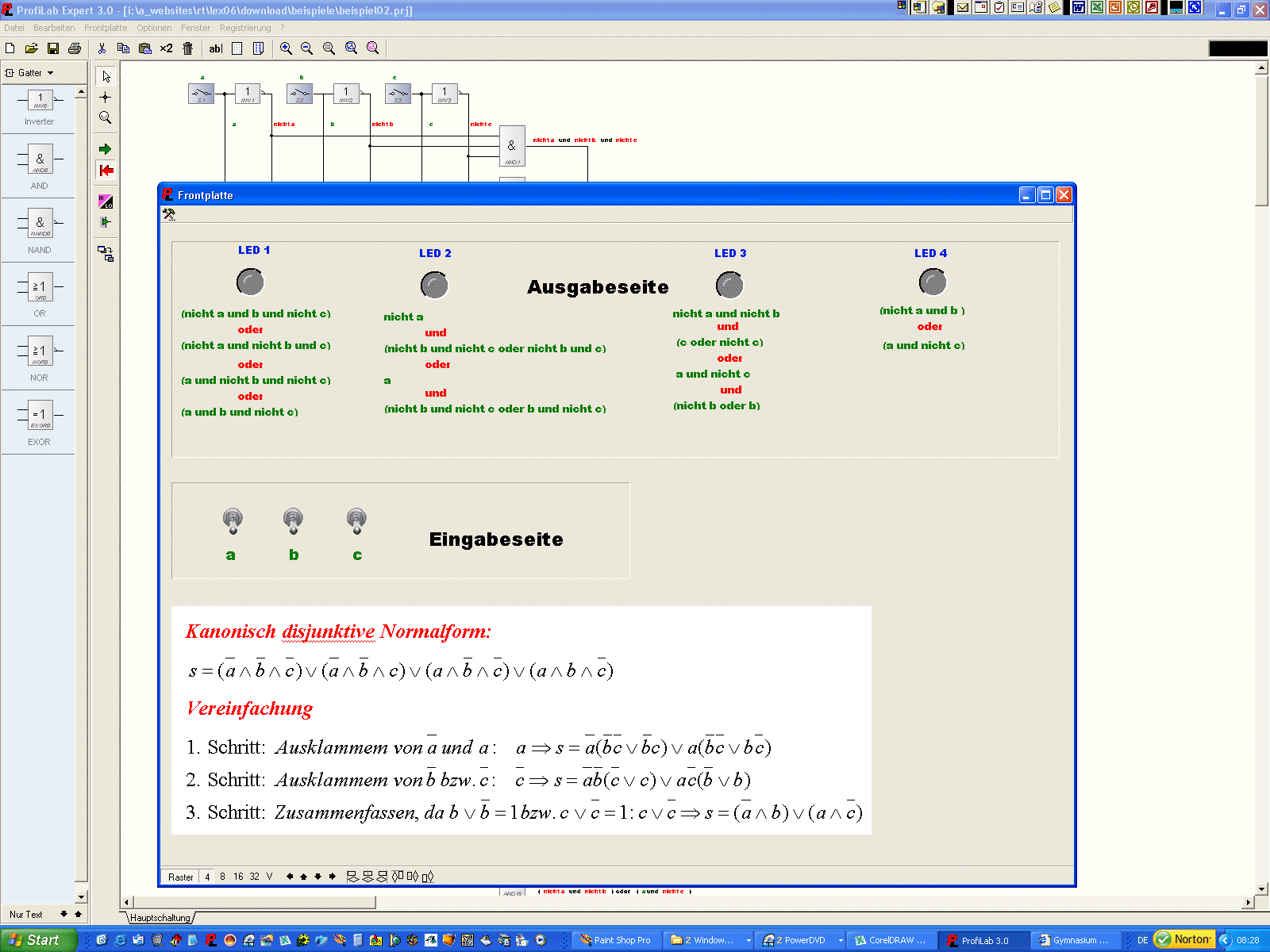Open a project with the folder icon
1270x952 pixels.
[x=32, y=48]
